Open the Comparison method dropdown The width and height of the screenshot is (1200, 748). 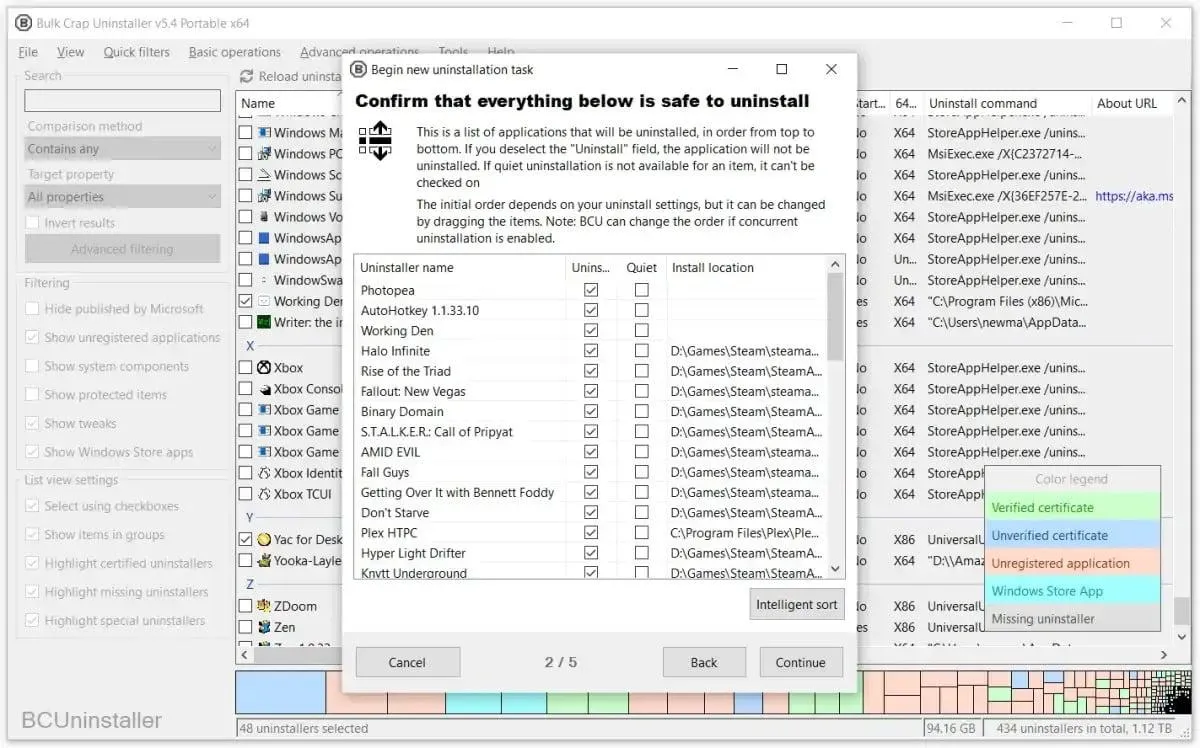pos(122,149)
